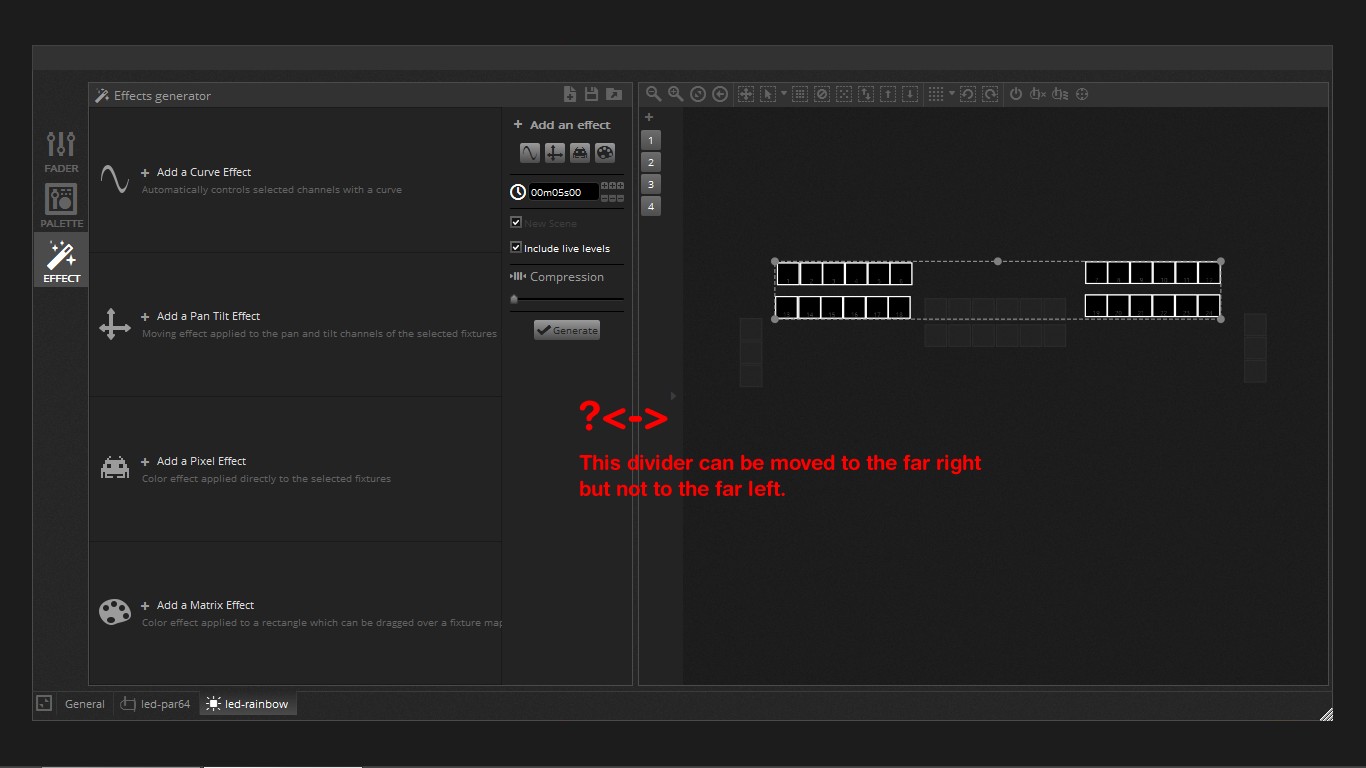Click the up-down arrows invert icon
This screenshot has width=1366, height=768.
[x=866, y=94]
